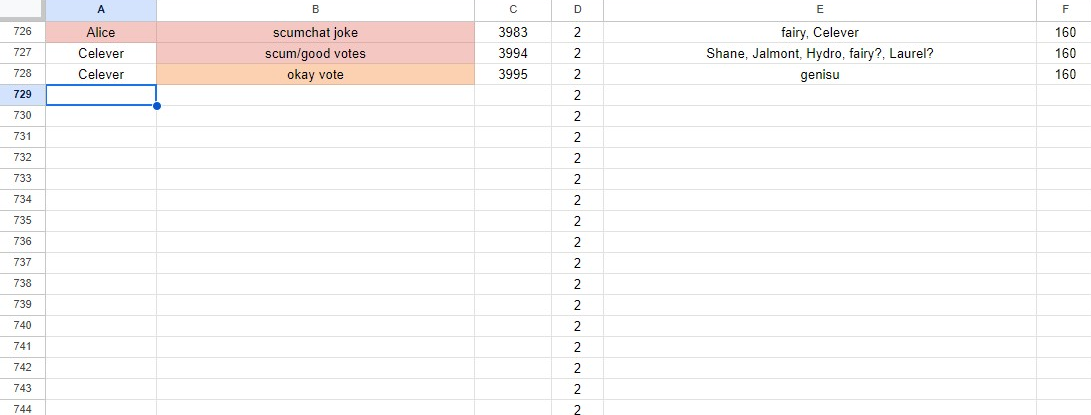1091x415 pixels.
Task: Click the Alice cell
Action: click(101, 33)
